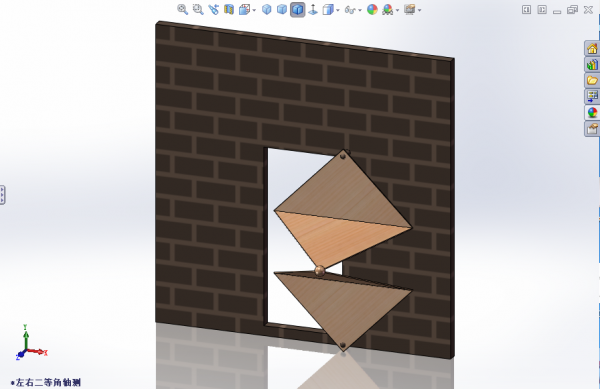Click the Normal To view icon
This screenshot has height=389, width=600.
click(x=313, y=10)
